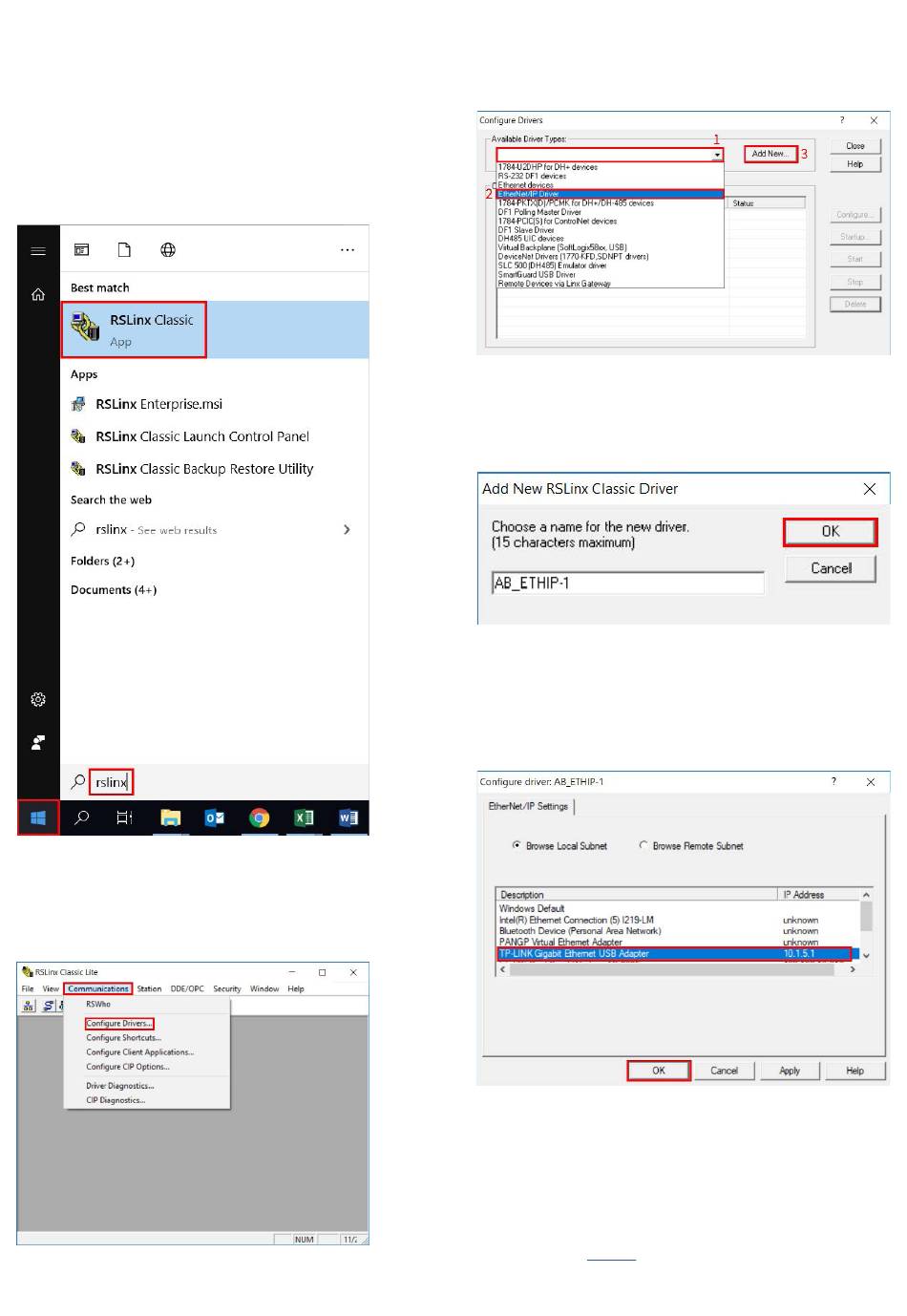Click Help in Configure driver AB_ETHIP-1 dialog
The image size is (907, 1316).
854,1071
